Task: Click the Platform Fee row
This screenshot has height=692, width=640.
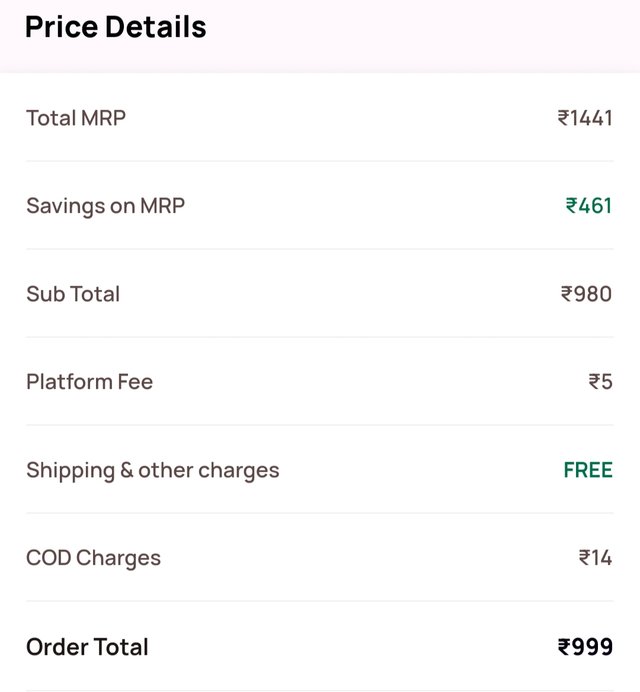Action: (x=320, y=382)
